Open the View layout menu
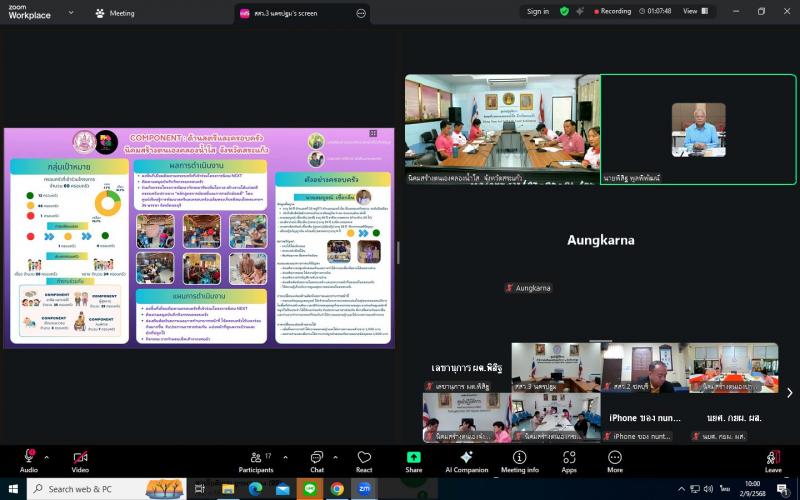Viewport: 800px width, 500px height. 696,11
